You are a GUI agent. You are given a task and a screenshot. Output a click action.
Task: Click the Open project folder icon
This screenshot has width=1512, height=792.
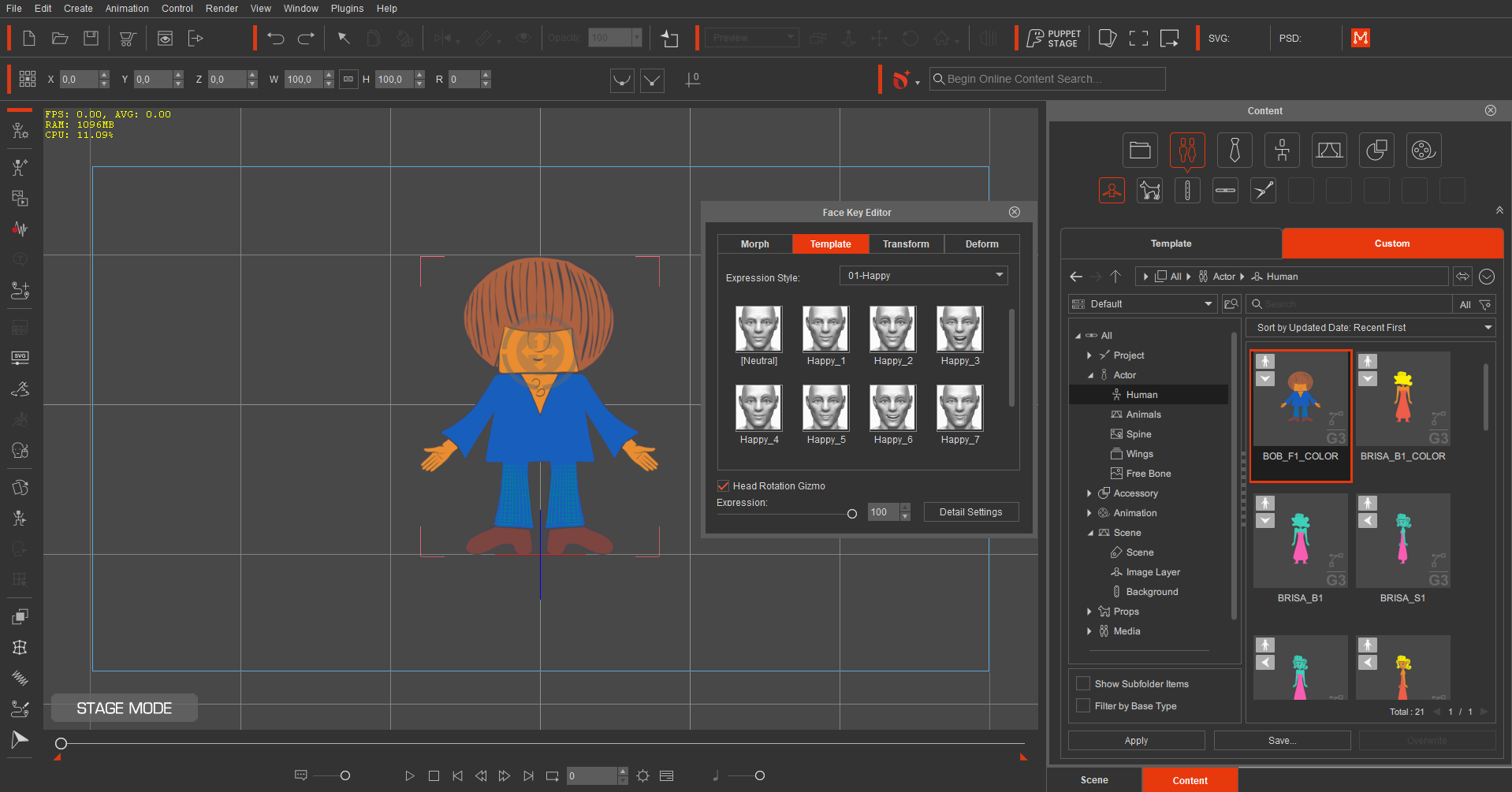point(60,38)
